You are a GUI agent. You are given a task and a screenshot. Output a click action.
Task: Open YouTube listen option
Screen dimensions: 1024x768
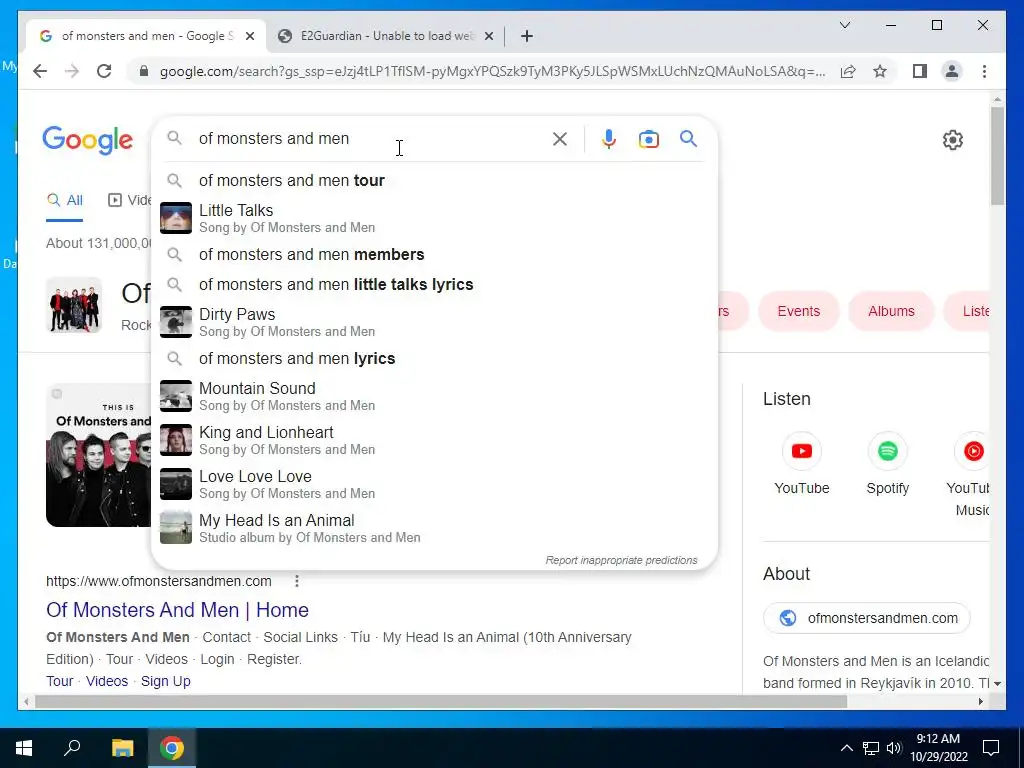tap(801, 464)
